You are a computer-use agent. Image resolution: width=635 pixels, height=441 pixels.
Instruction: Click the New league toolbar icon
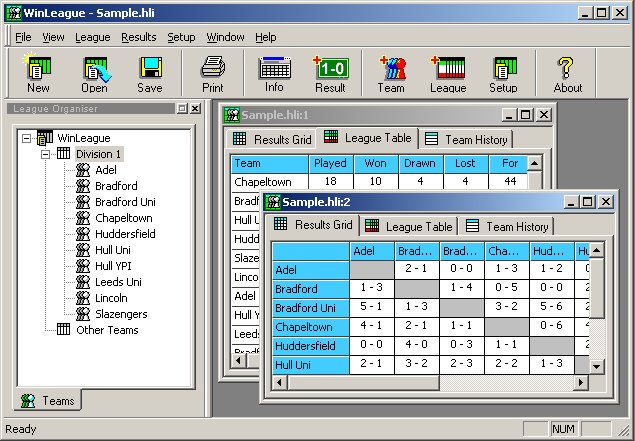pyautogui.click(x=38, y=74)
